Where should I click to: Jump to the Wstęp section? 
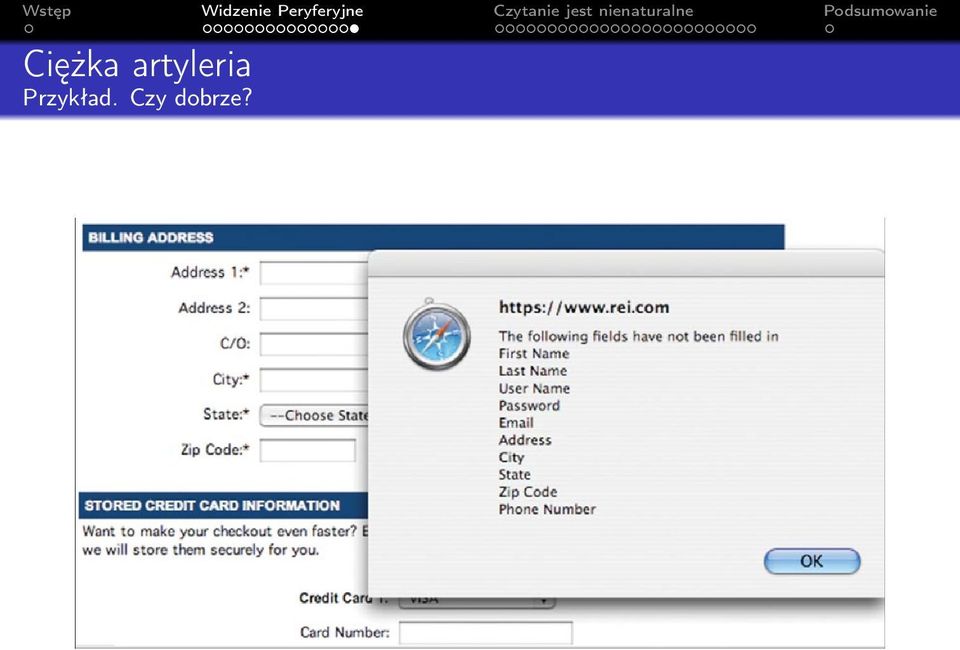[x=47, y=10]
